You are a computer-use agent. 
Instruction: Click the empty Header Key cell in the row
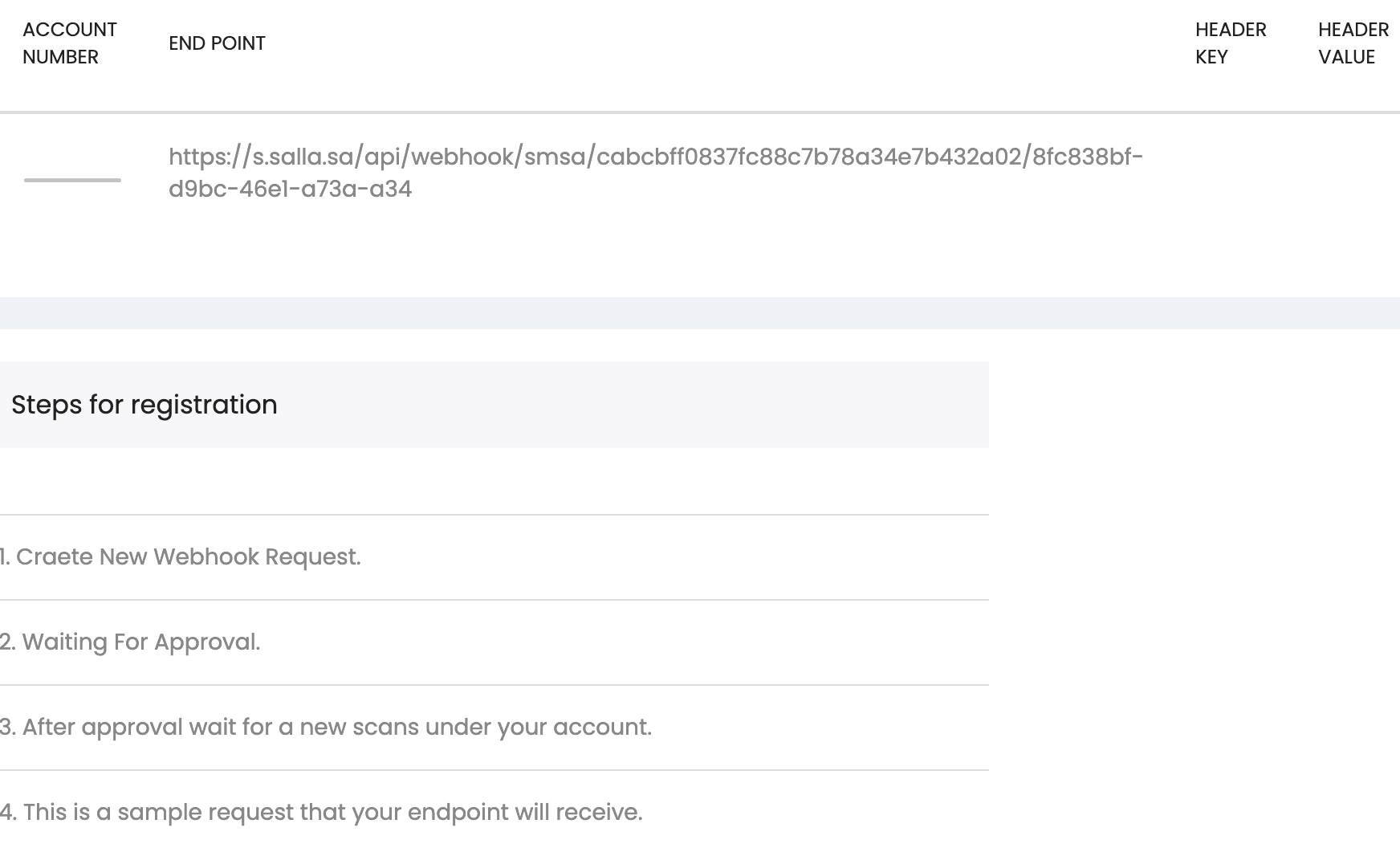pos(1230,173)
